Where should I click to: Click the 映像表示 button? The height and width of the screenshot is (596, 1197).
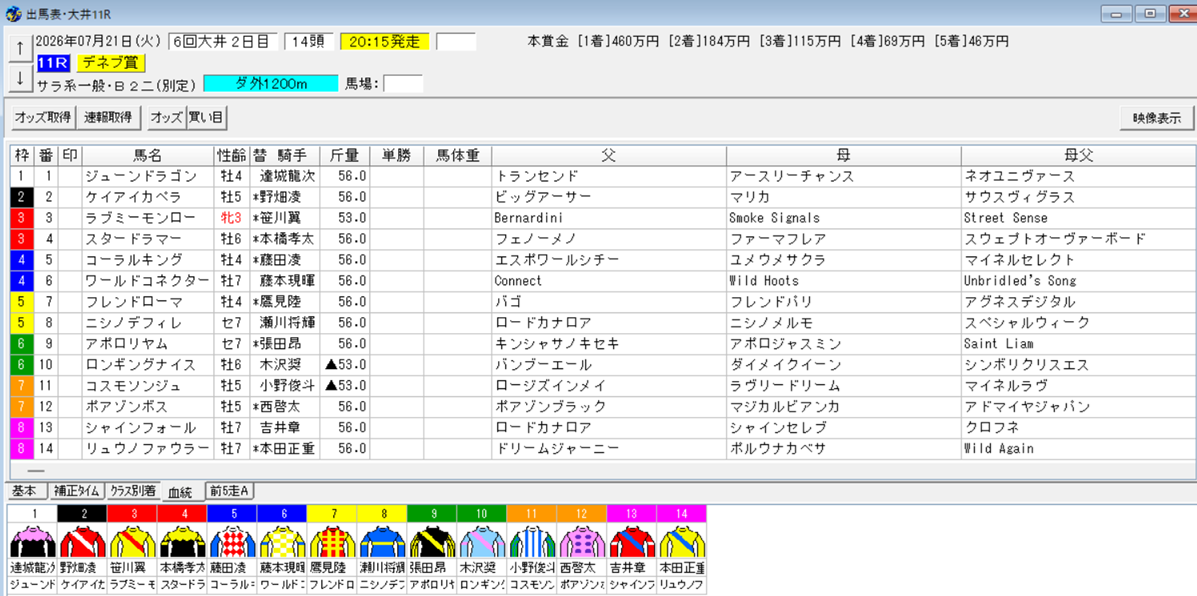pyautogui.click(x=1157, y=118)
